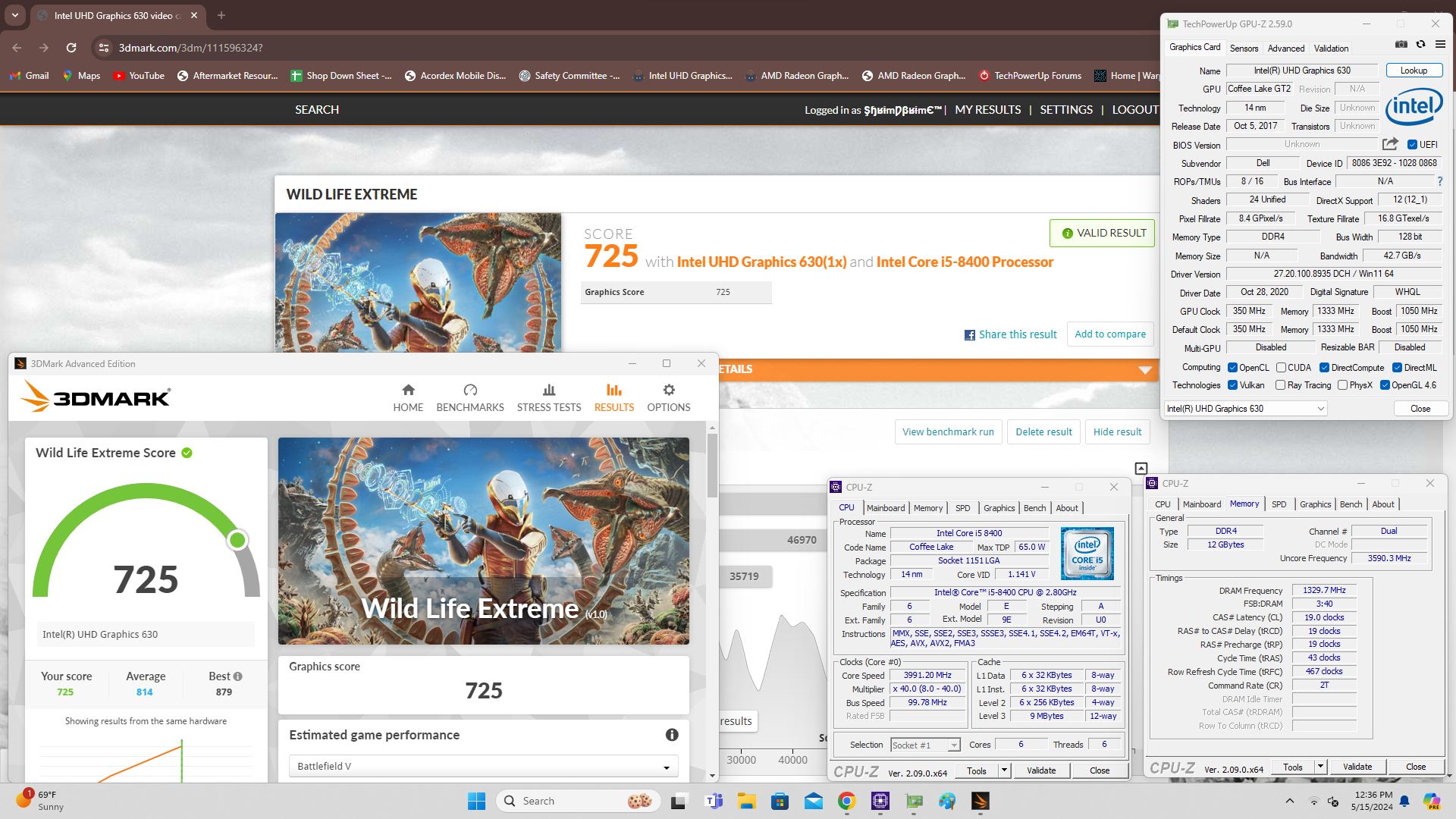Open the Socket #1 selection dropdown in CPU-Z
The height and width of the screenshot is (819, 1456).
coord(925,745)
